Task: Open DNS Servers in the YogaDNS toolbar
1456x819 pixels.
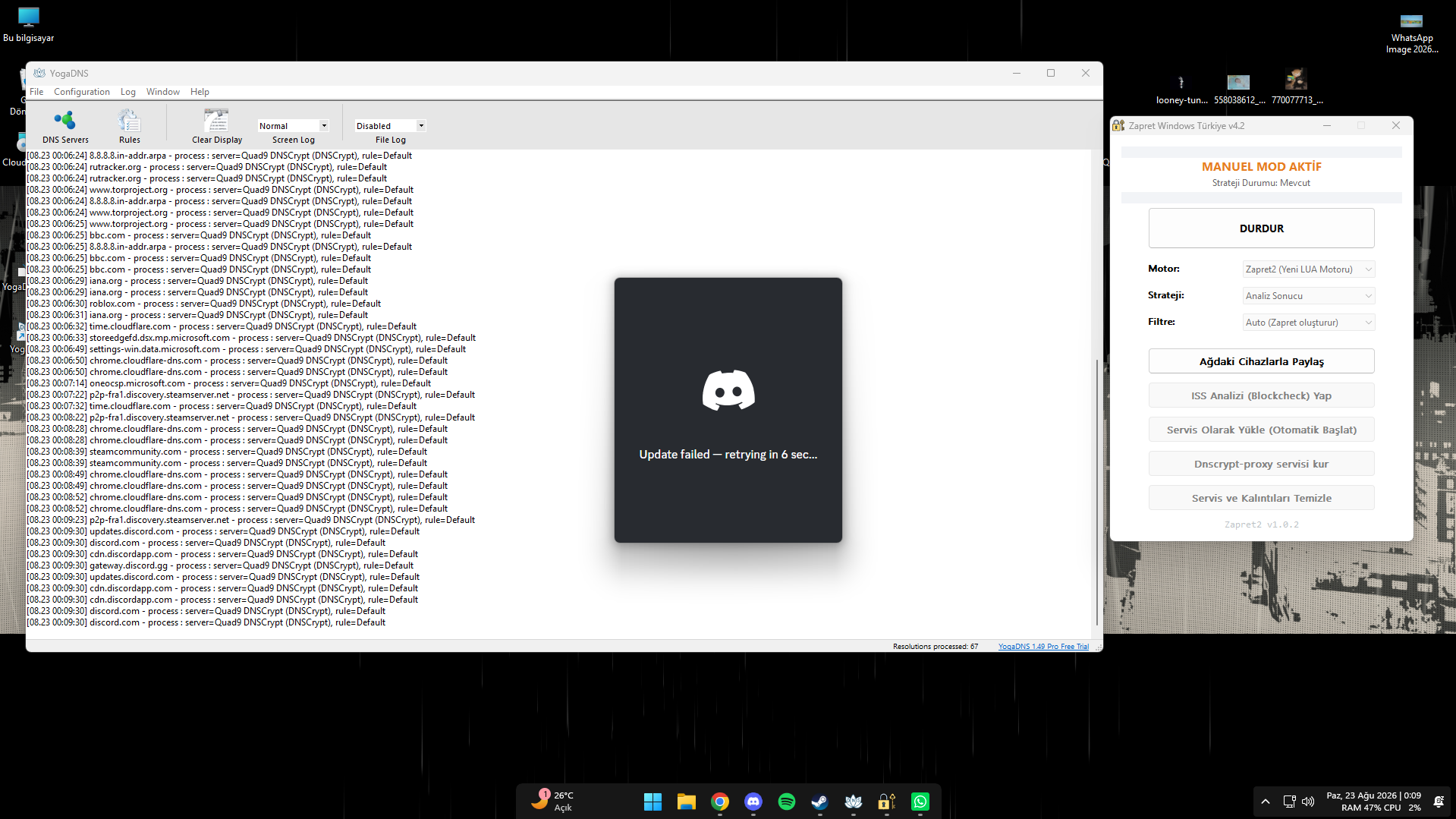Action: pos(65,126)
